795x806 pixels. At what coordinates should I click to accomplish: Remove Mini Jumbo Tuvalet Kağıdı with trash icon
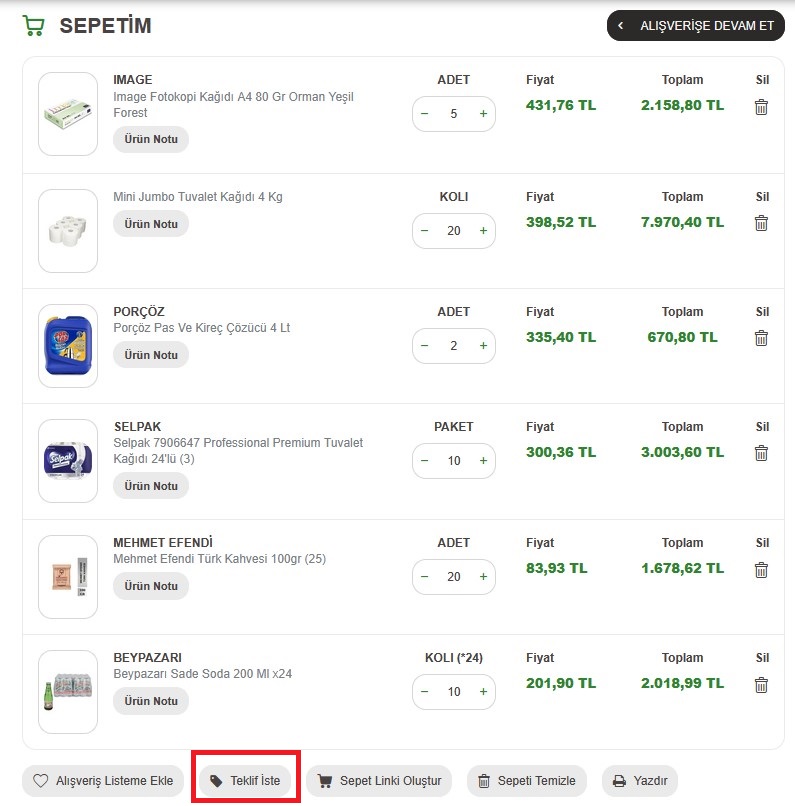761,223
